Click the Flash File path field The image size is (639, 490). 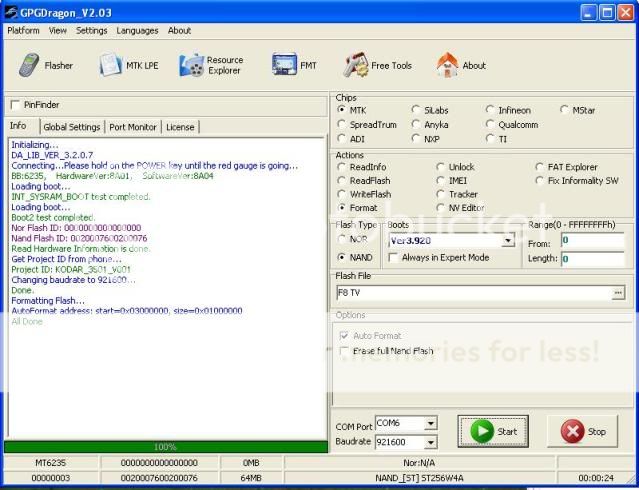tap(474, 293)
